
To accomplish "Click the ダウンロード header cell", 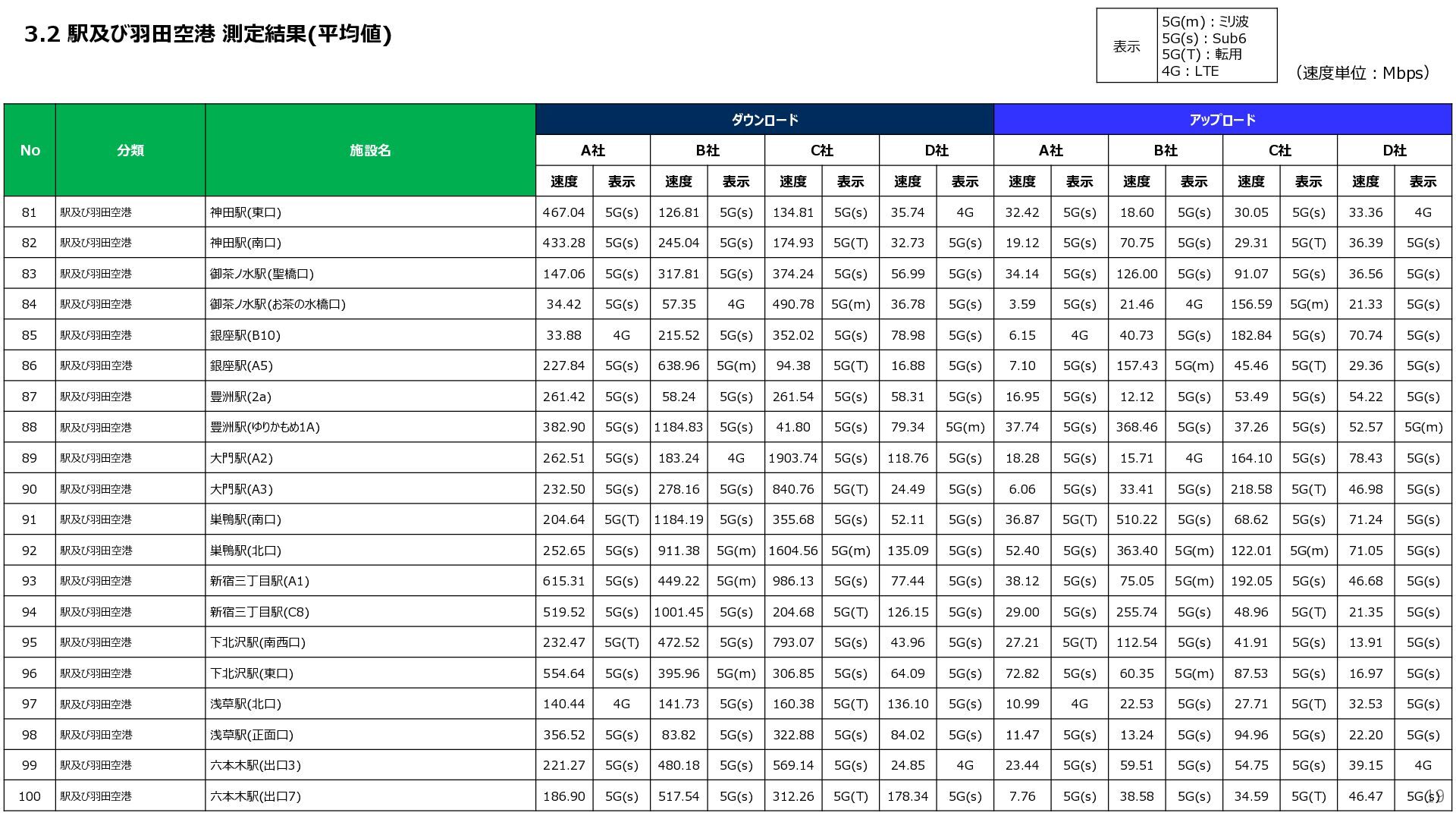I will pos(764,120).
